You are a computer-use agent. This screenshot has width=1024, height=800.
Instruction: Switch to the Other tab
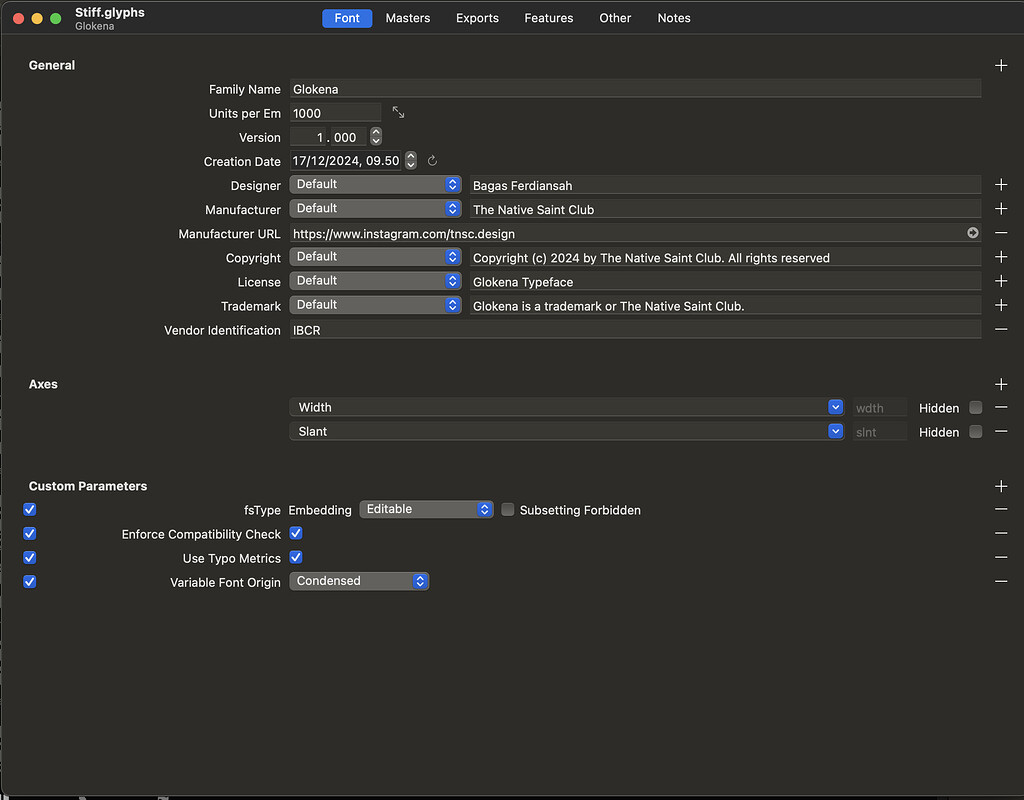[615, 18]
